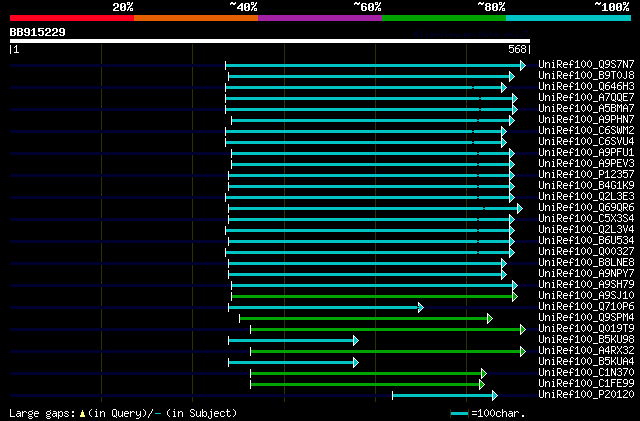The width and height of the screenshot is (640, 421).
Task: Select the UniRef100_C6SWM2 label
Action: point(586,130)
